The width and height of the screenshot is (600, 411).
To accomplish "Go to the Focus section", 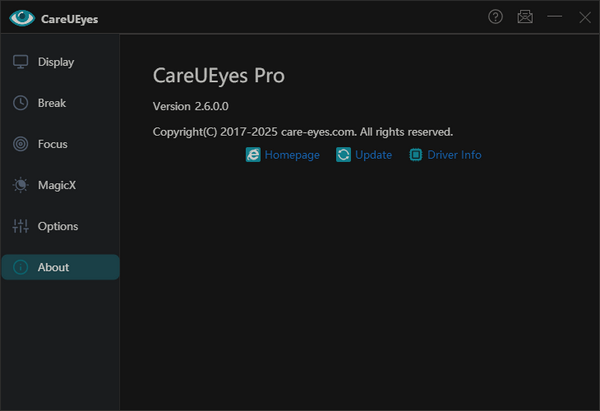I will pyautogui.click(x=60, y=144).
